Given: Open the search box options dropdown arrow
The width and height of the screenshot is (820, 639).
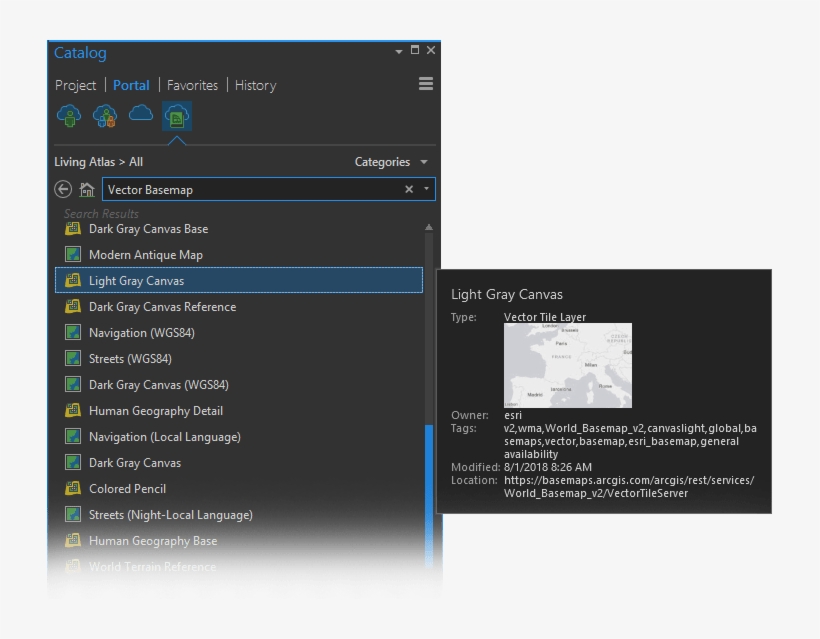Looking at the screenshot, I should [x=427, y=189].
